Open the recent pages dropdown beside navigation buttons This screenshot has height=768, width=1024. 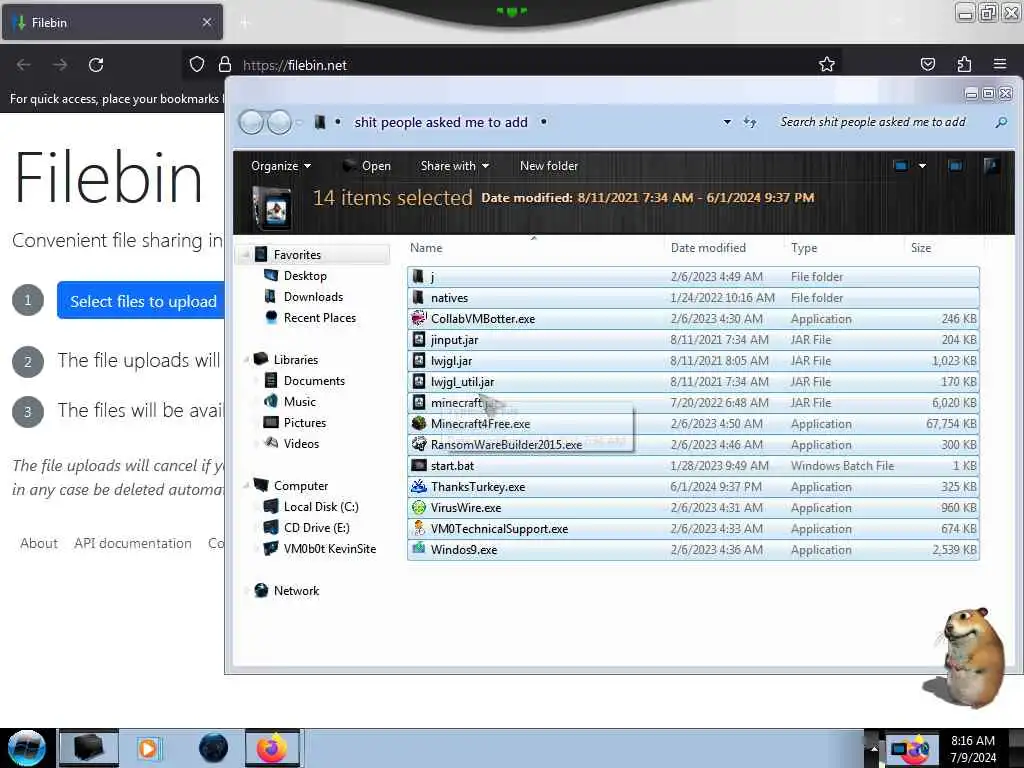click(x=299, y=122)
